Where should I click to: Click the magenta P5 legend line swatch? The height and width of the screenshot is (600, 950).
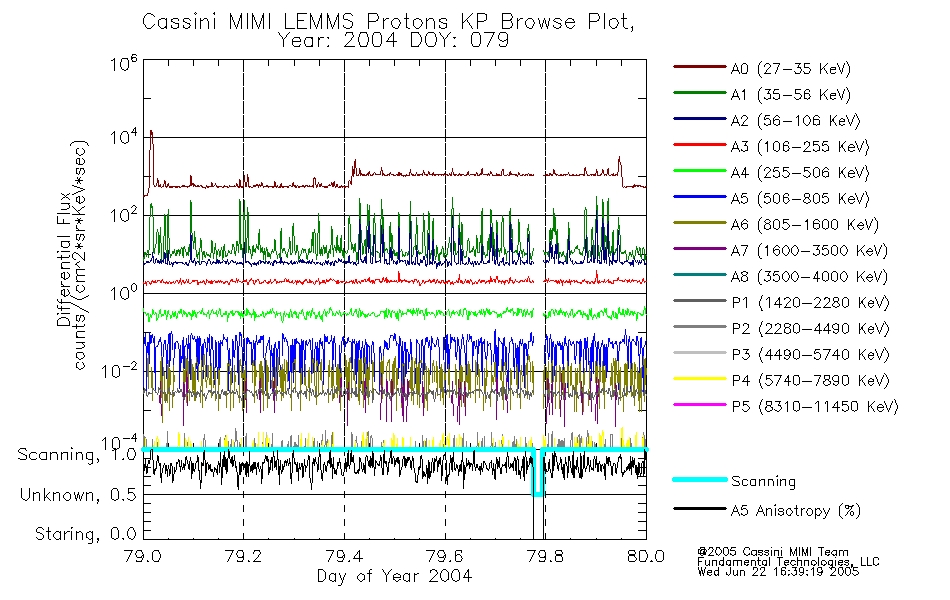(x=700, y=405)
